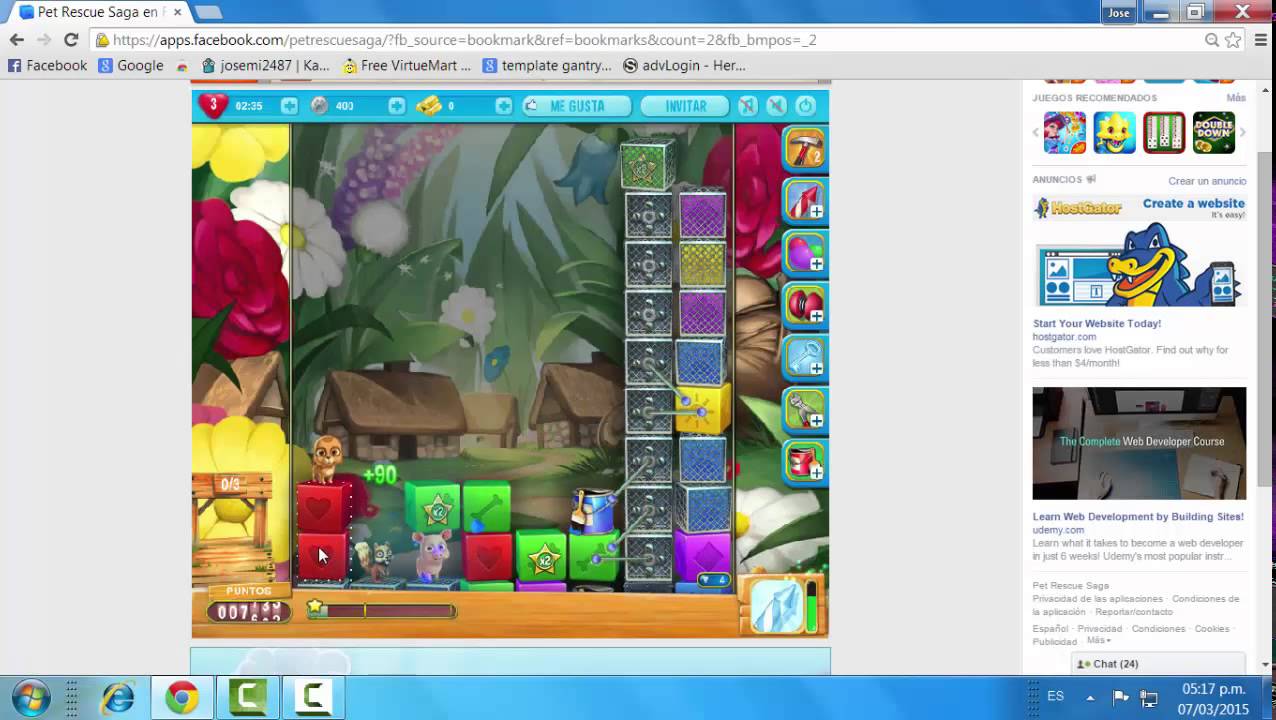Click the Cookies footer link
The image size is (1276, 720).
pos(1212,629)
